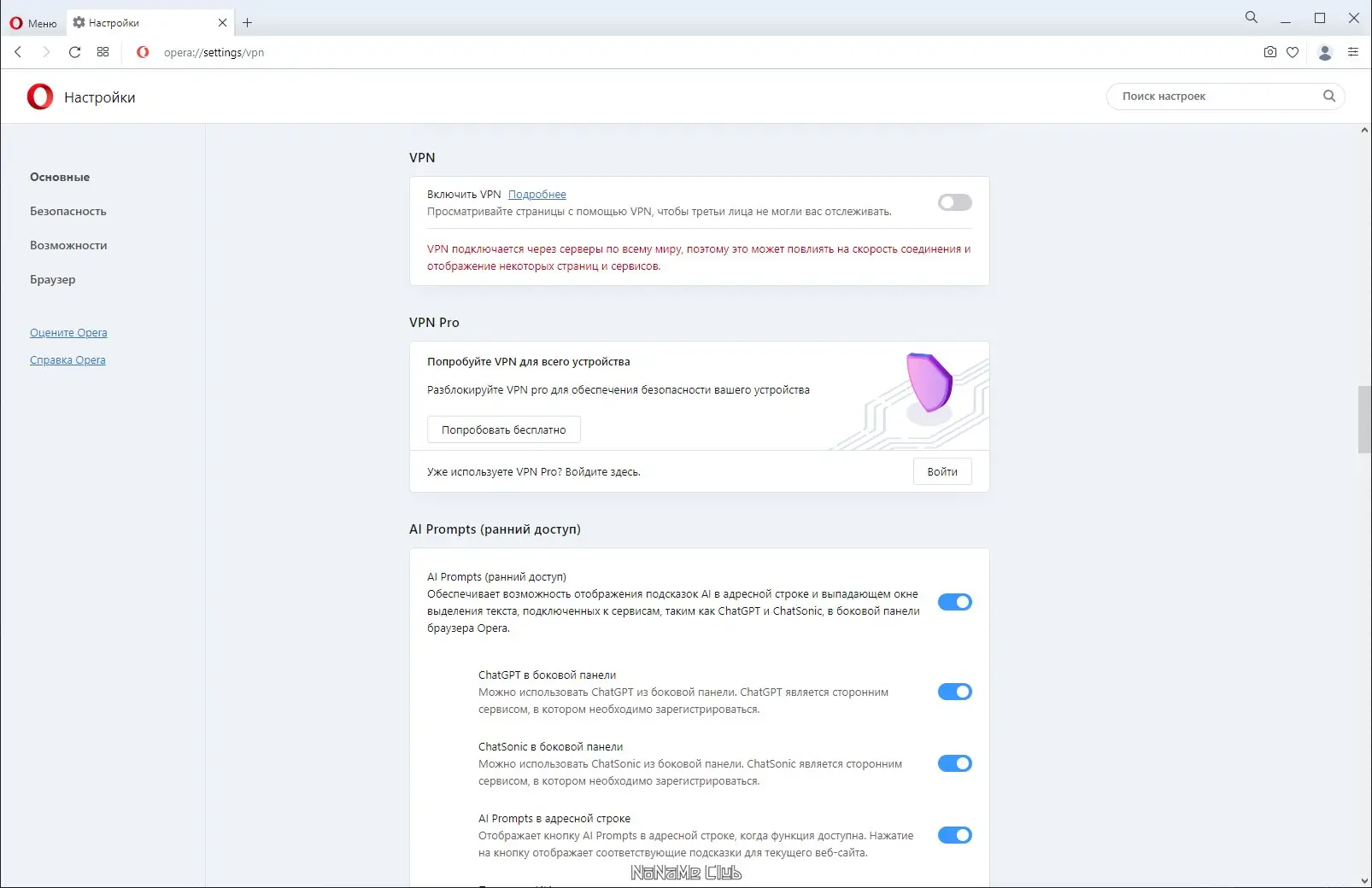Click the Войти button for VPN Pro

pos(942,471)
